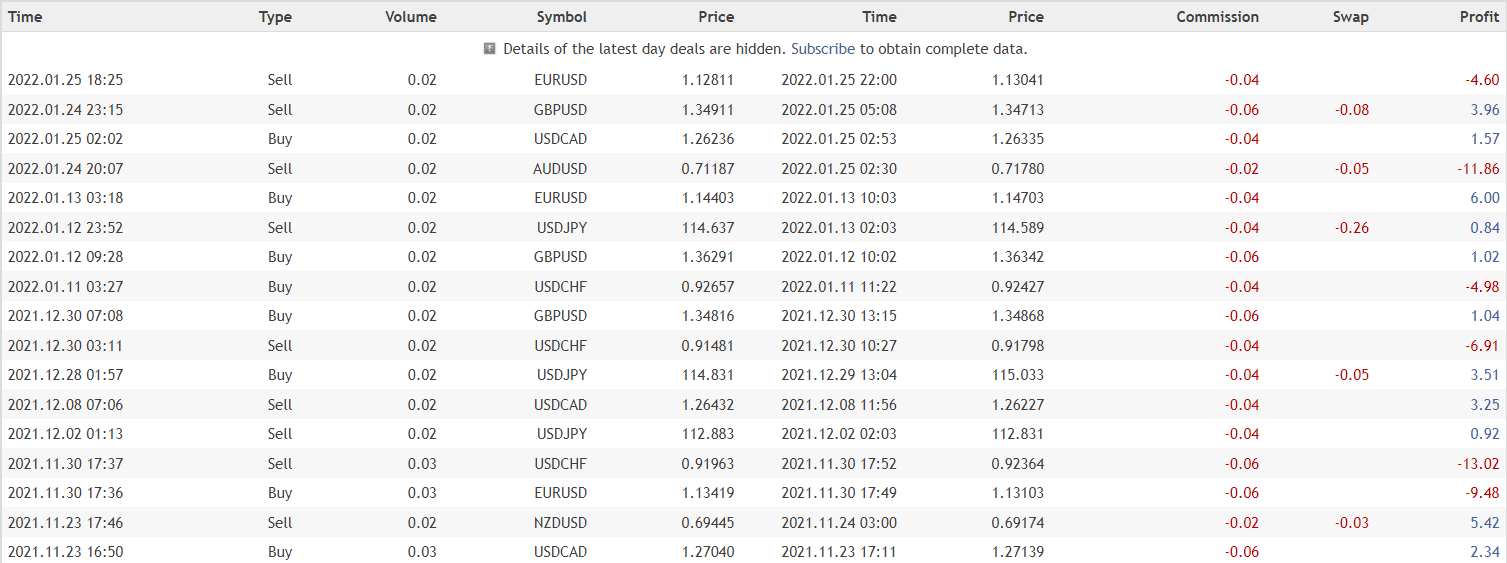Click close time 2021.11.24 03:00
The image size is (1507, 563).
(839, 523)
